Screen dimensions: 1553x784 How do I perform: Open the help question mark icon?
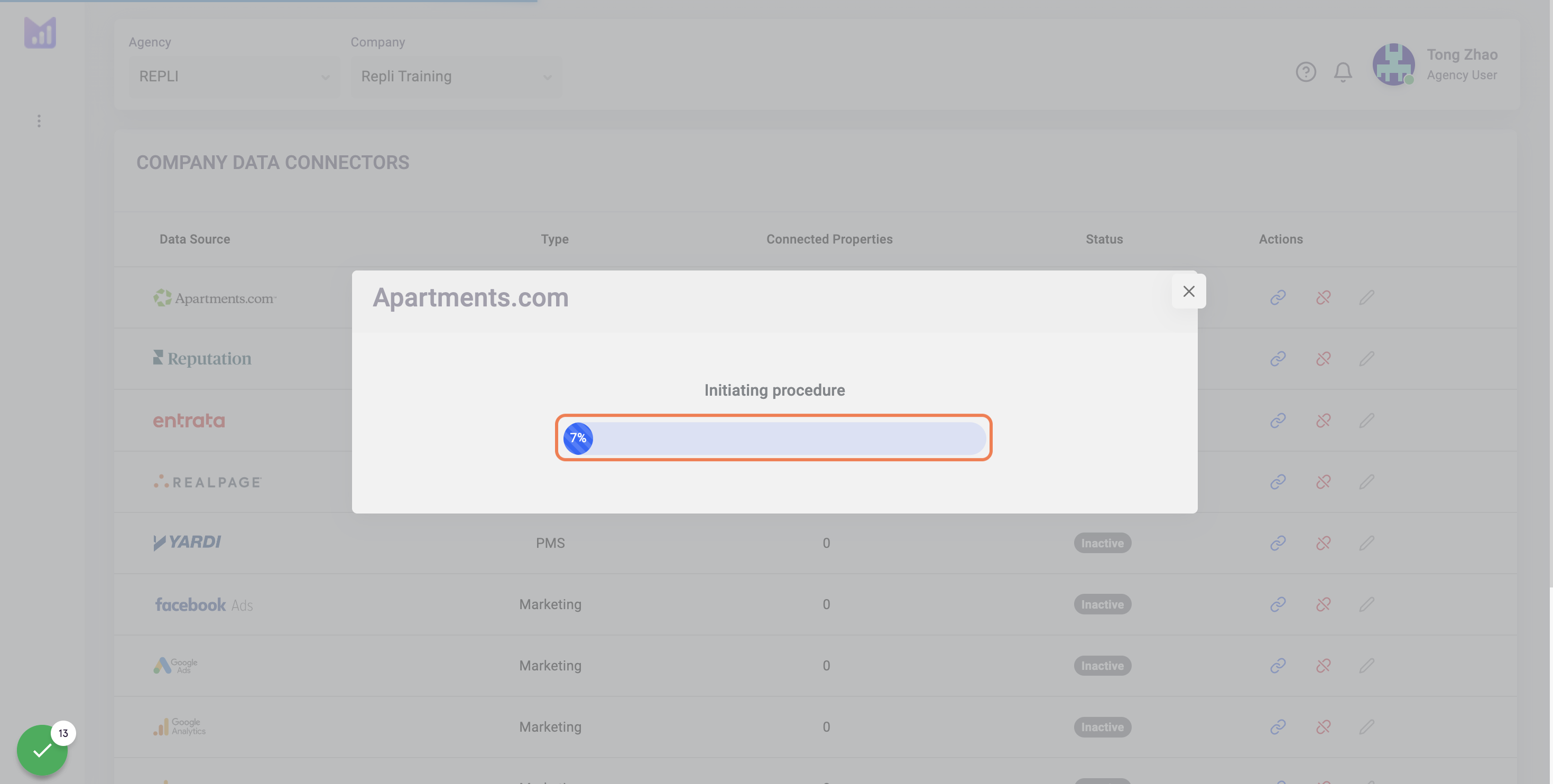(x=1306, y=72)
